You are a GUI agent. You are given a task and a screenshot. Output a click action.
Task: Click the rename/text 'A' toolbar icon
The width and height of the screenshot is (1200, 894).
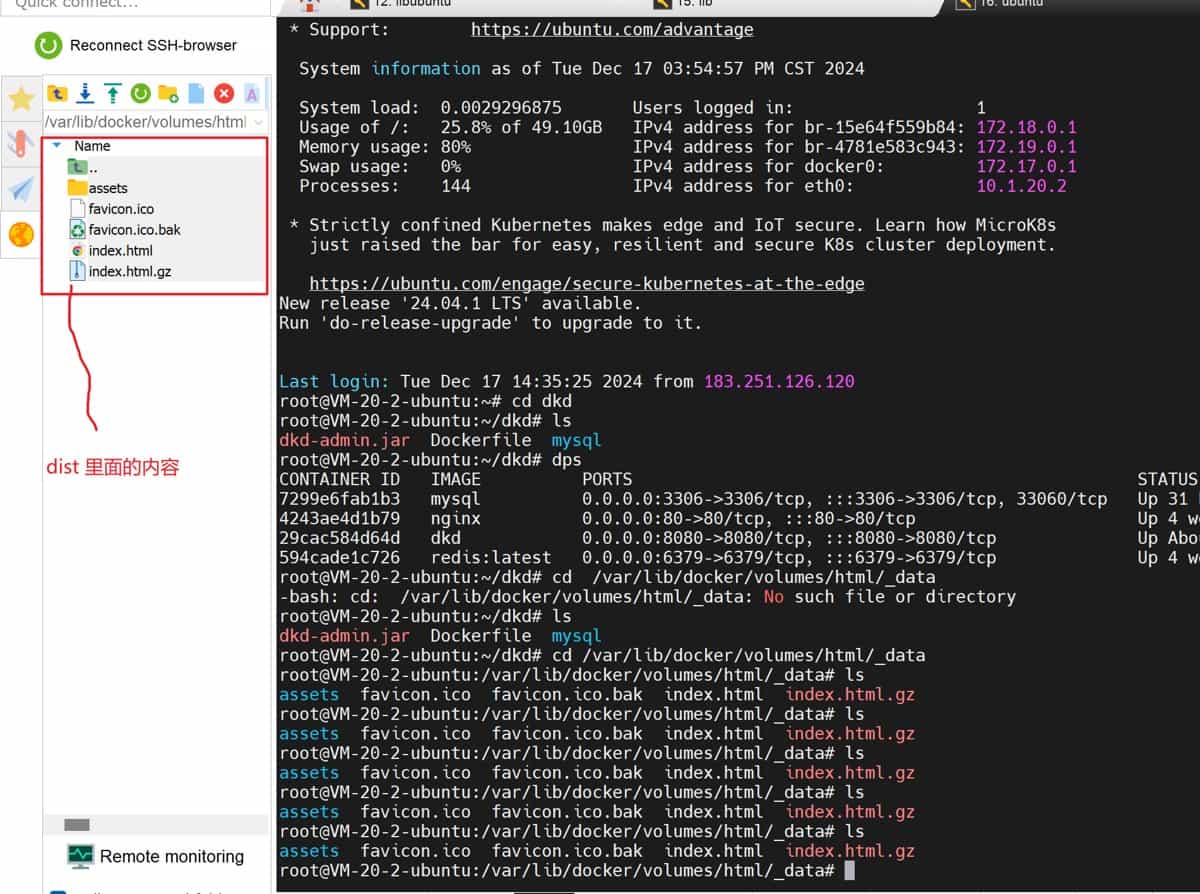click(252, 93)
